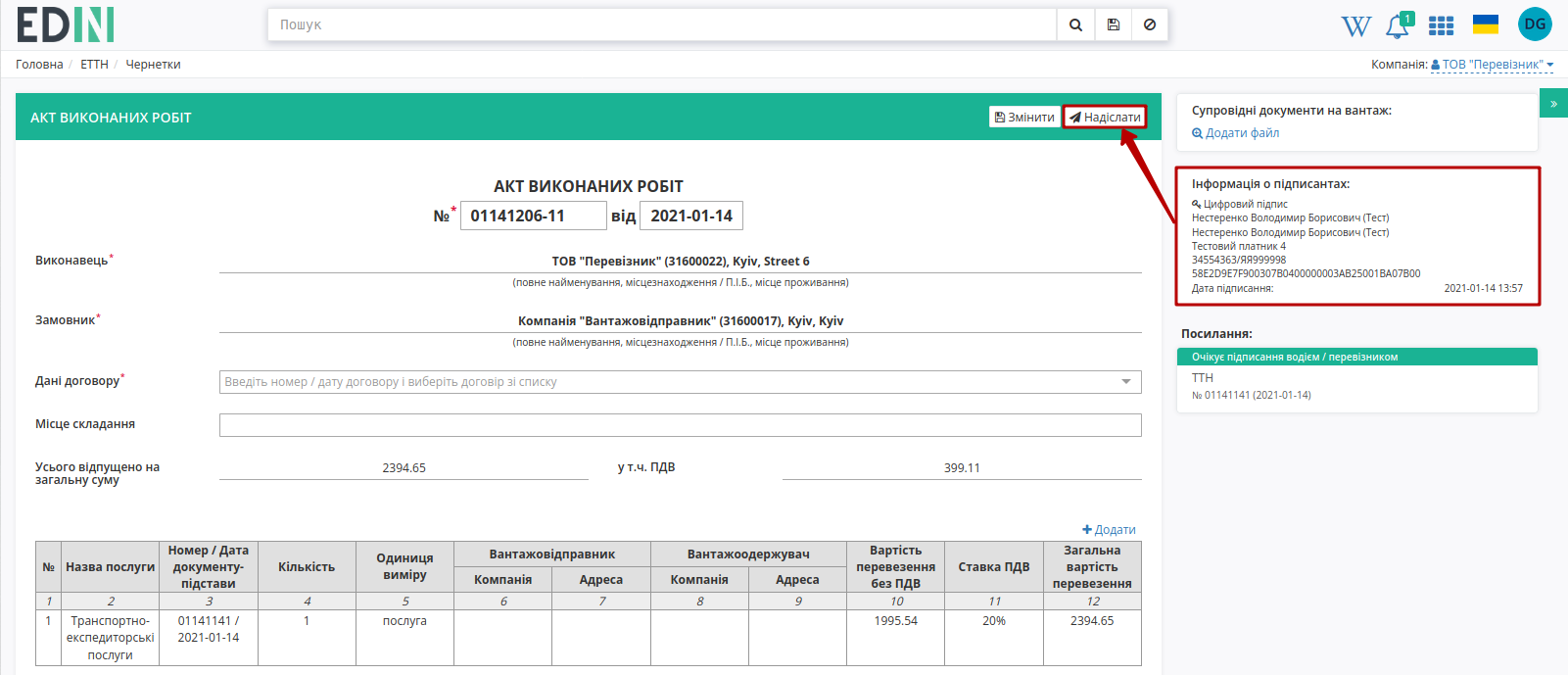
Task: Open the apps grid icon
Action: coord(1441,25)
